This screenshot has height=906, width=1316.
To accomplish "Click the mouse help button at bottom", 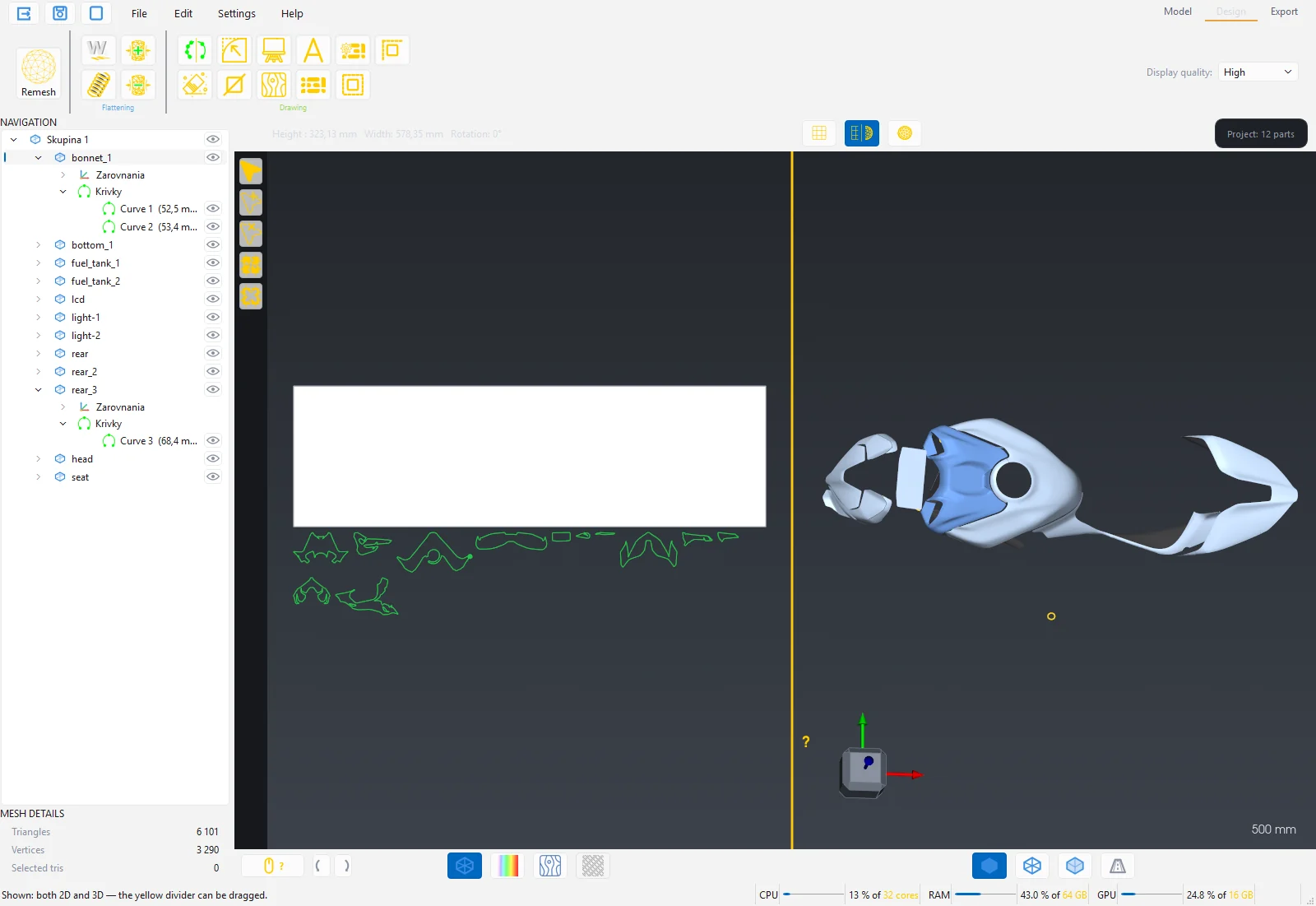I will point(273,866).
